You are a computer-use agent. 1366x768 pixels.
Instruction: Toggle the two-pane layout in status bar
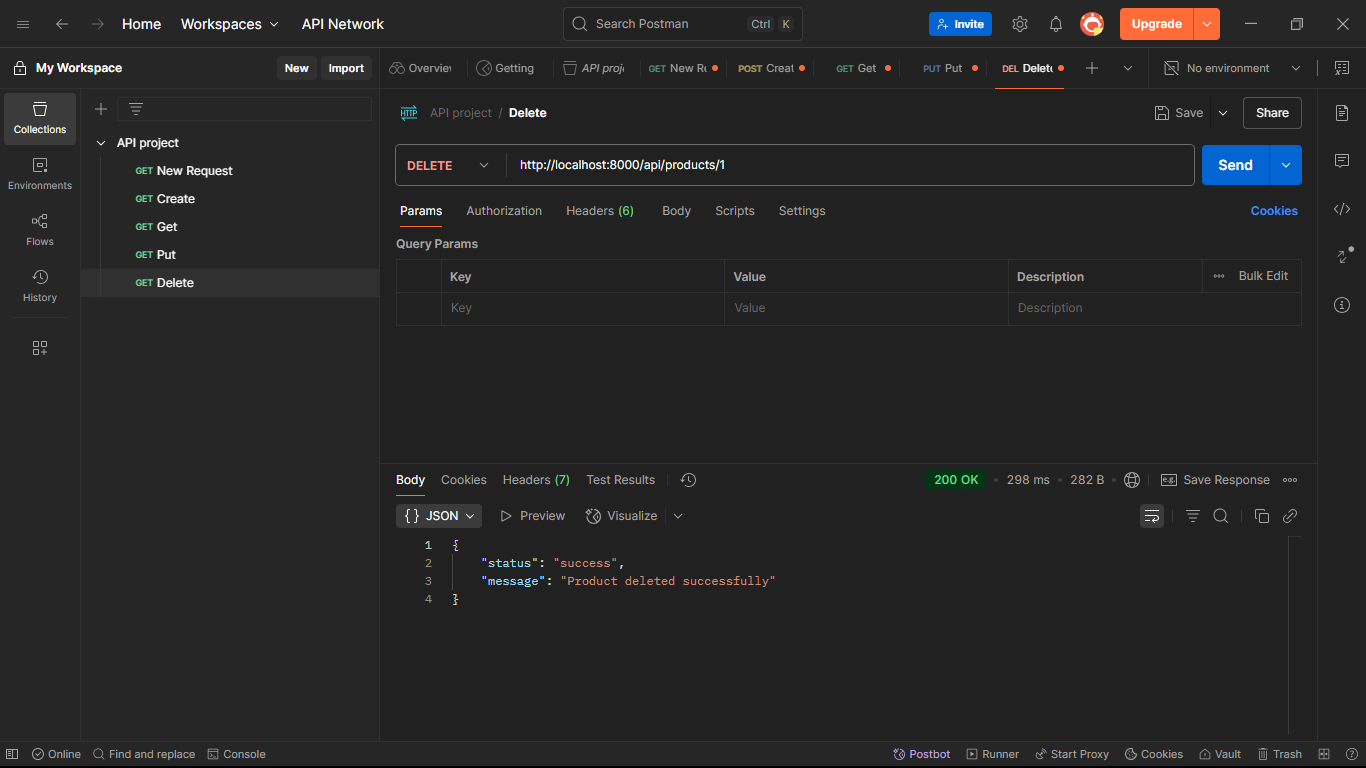[1324, 754]
